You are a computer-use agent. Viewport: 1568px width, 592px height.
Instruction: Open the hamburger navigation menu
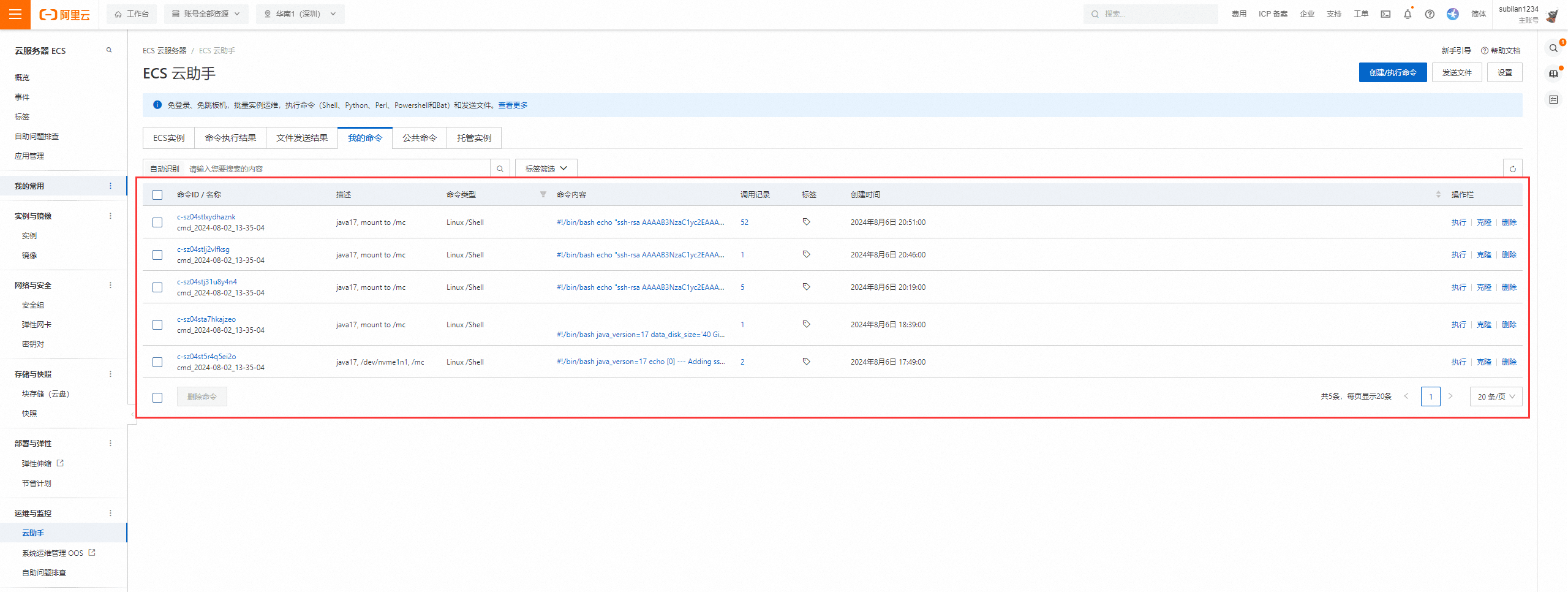click(15, 14)
